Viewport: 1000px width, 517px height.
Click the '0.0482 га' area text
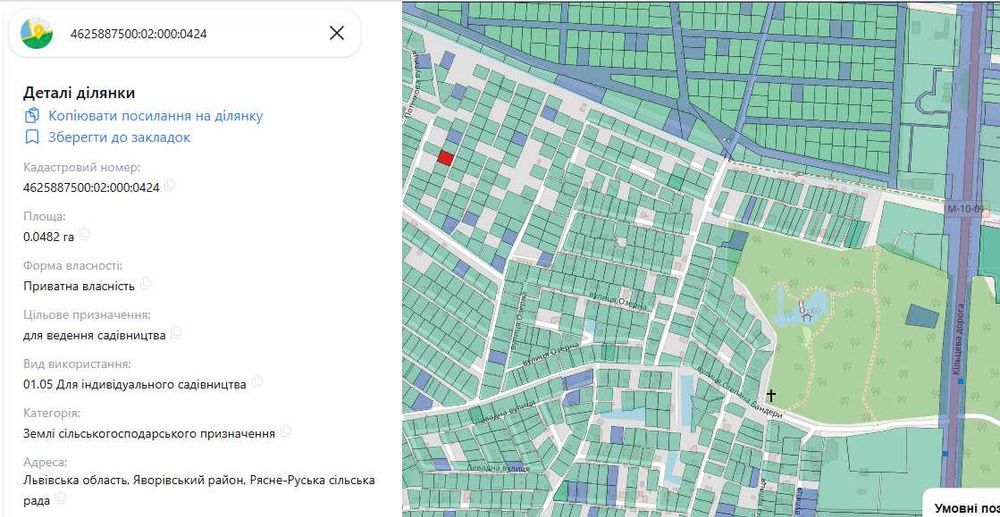pyautogui.click(x=48, y=237)
